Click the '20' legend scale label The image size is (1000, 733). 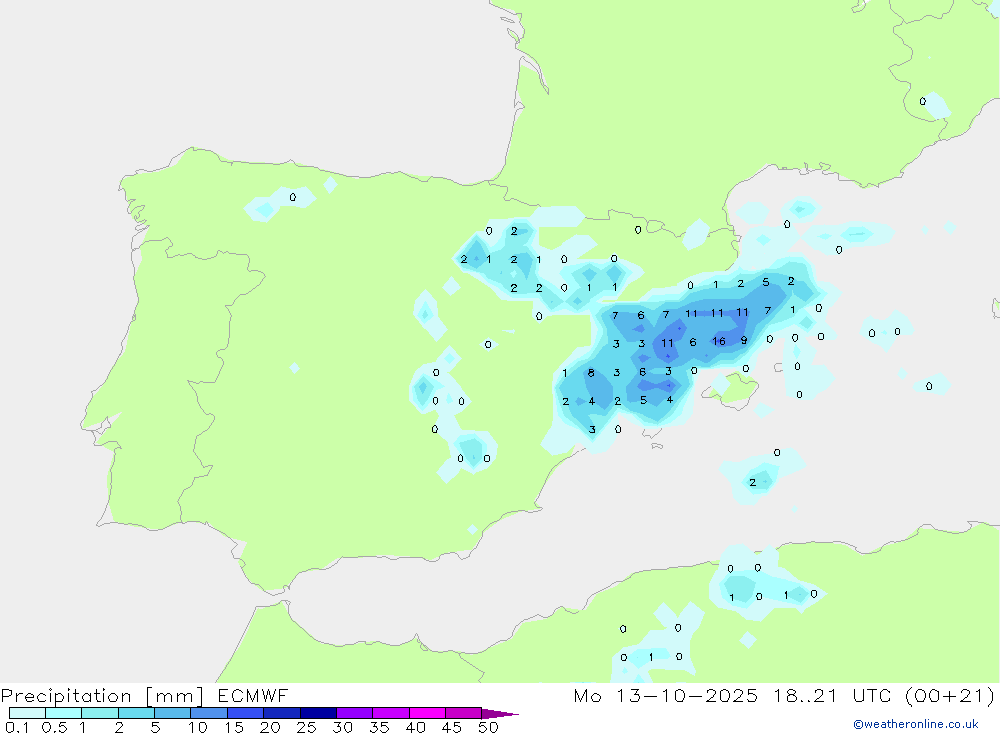[x=270, y=727]
